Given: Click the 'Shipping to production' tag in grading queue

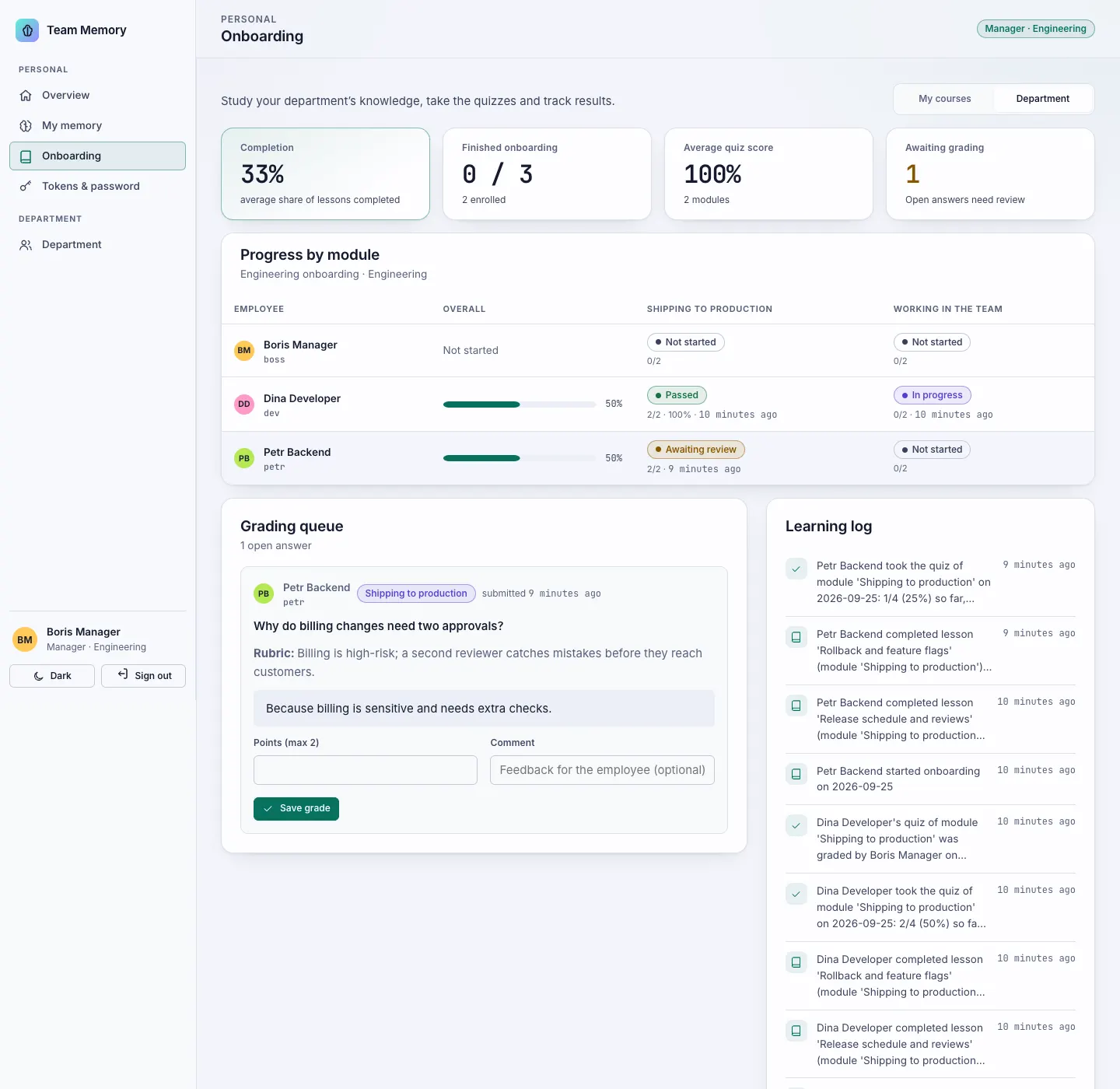Looking at the screenshot, I should (x=416, y=594).
